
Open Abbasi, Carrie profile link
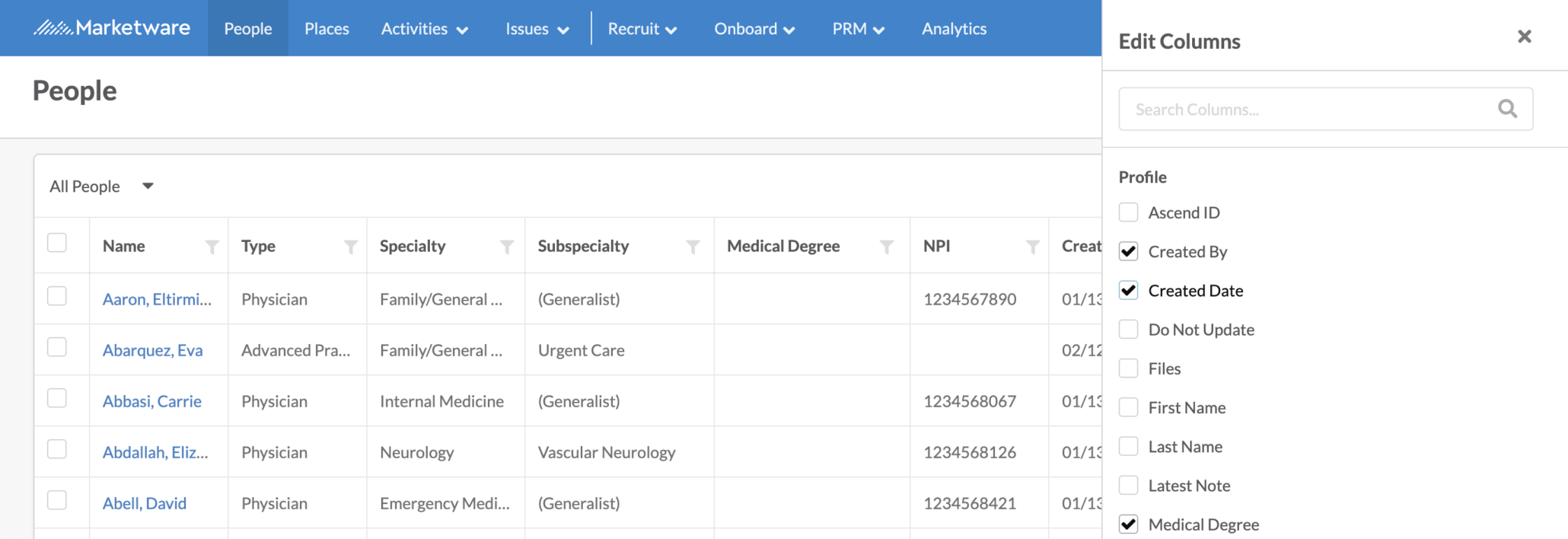(x=151, y=401)
